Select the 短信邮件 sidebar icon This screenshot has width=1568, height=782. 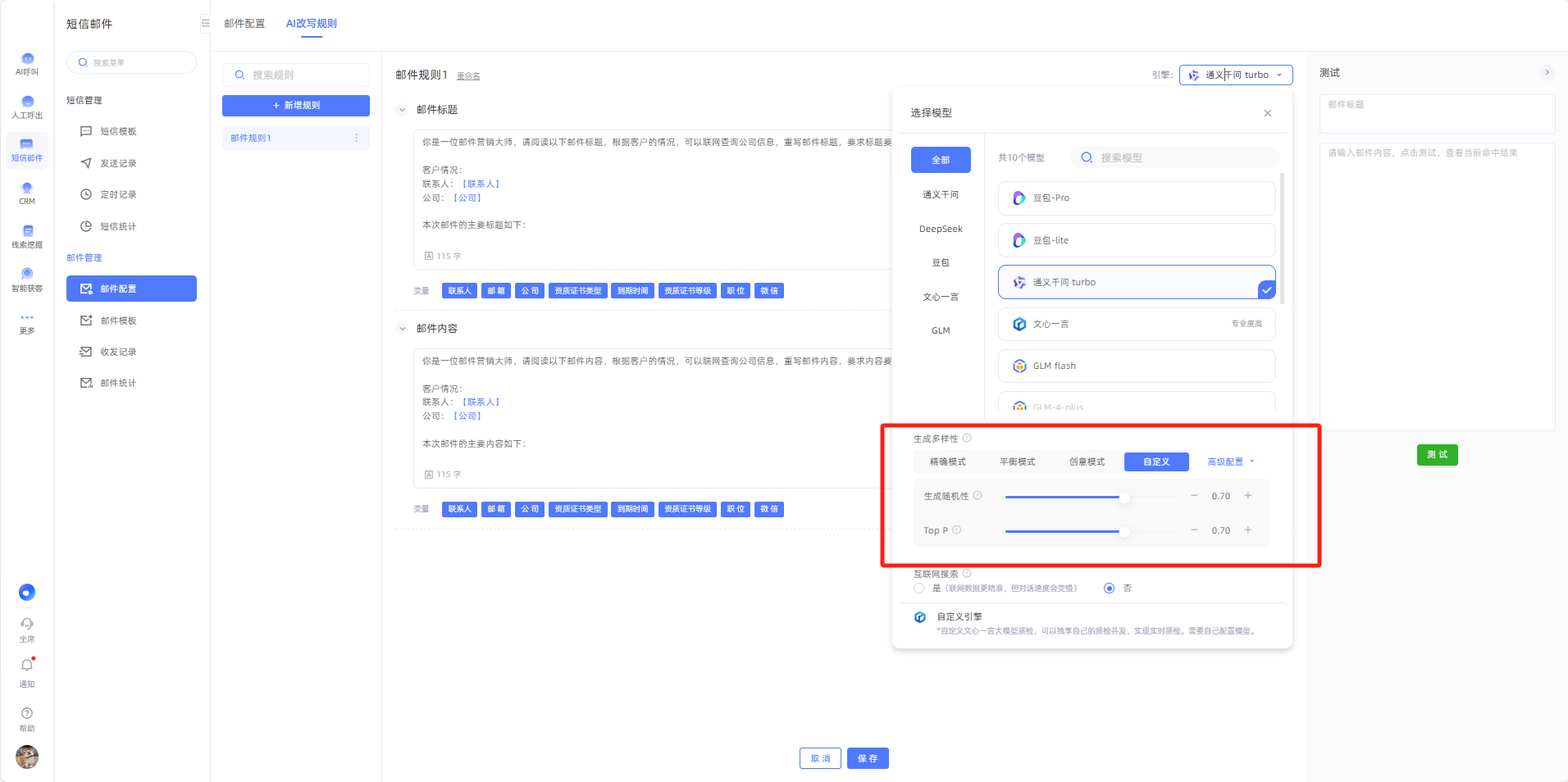click(27, 150)
